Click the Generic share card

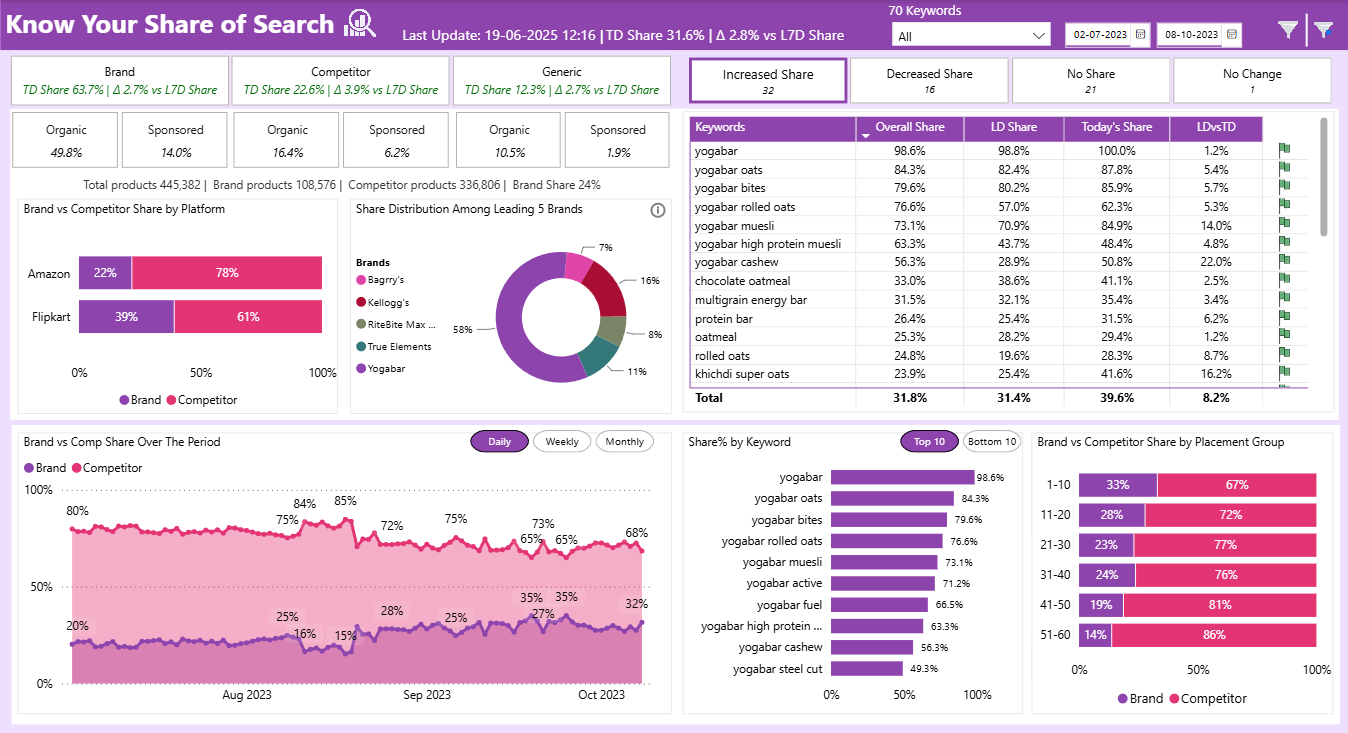coord(561,80)
